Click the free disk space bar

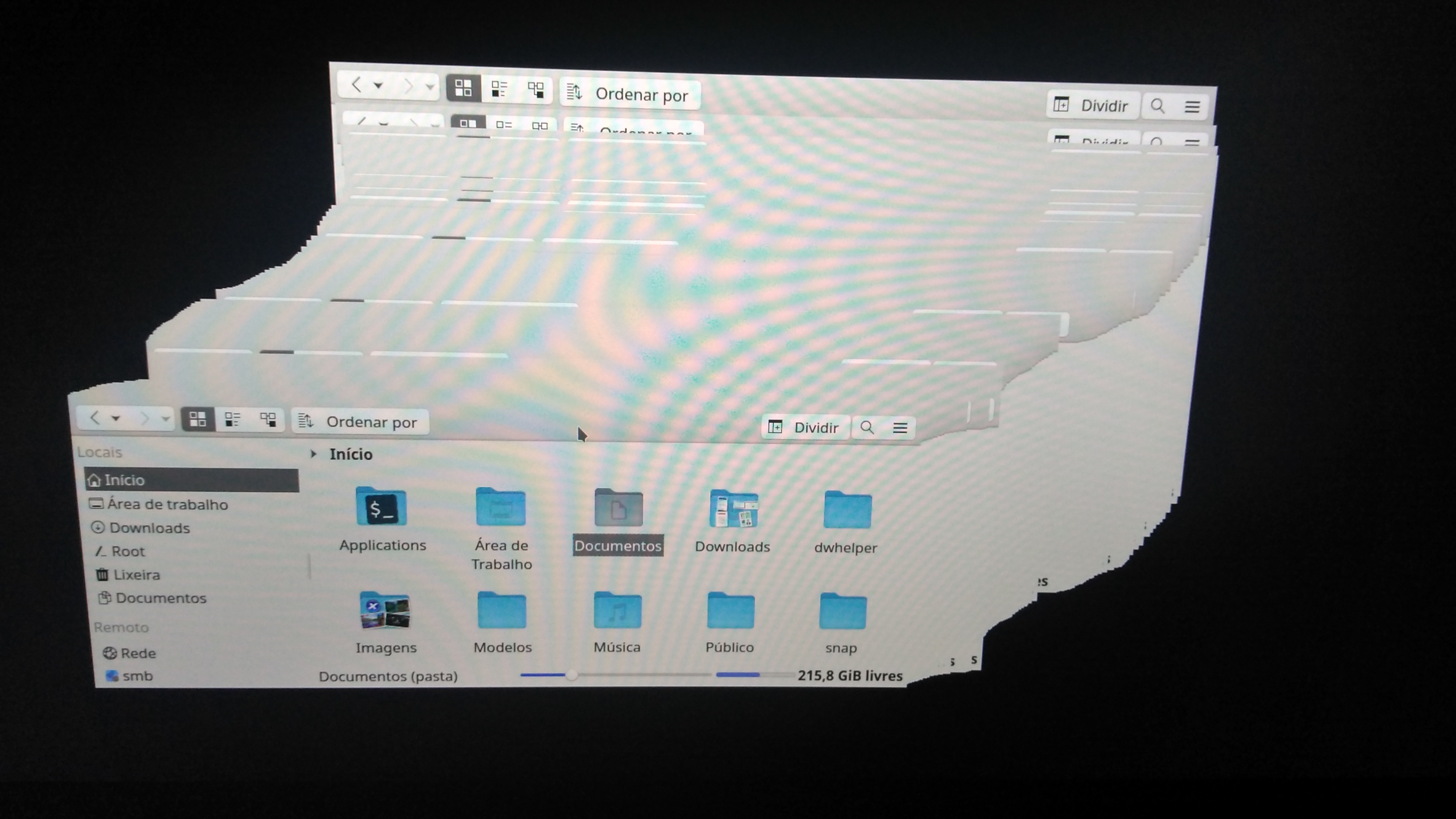click(755, 675)
